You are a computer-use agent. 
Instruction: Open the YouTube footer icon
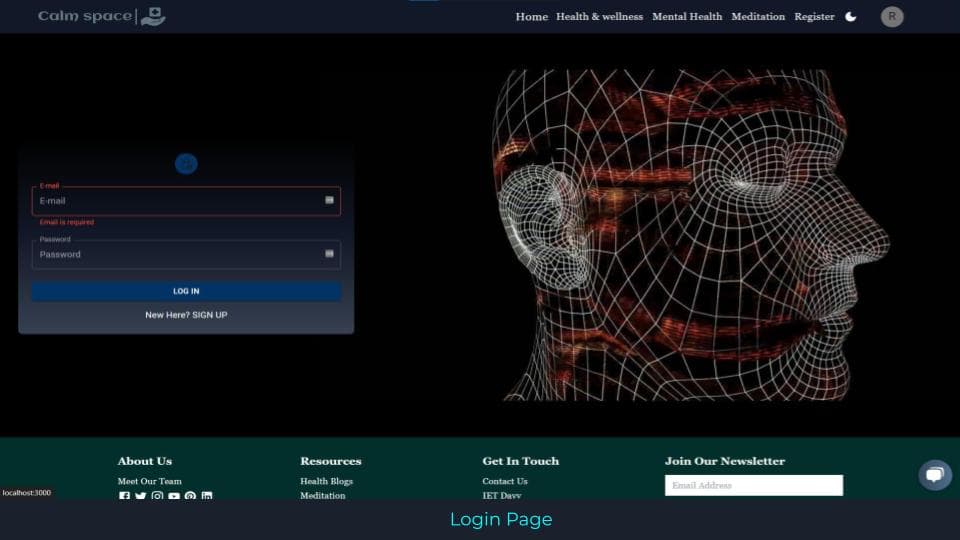pyautogui.click(x=174, y=496)
